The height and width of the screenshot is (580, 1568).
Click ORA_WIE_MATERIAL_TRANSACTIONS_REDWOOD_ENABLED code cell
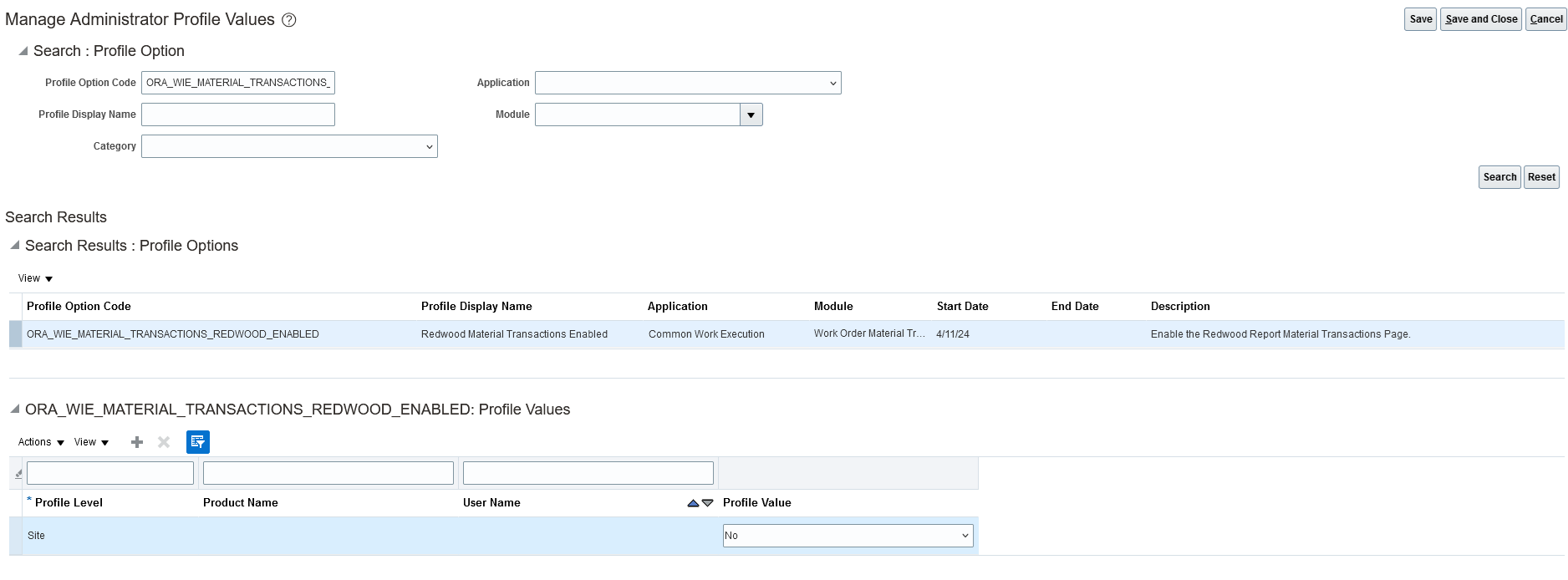click(173, 334)
